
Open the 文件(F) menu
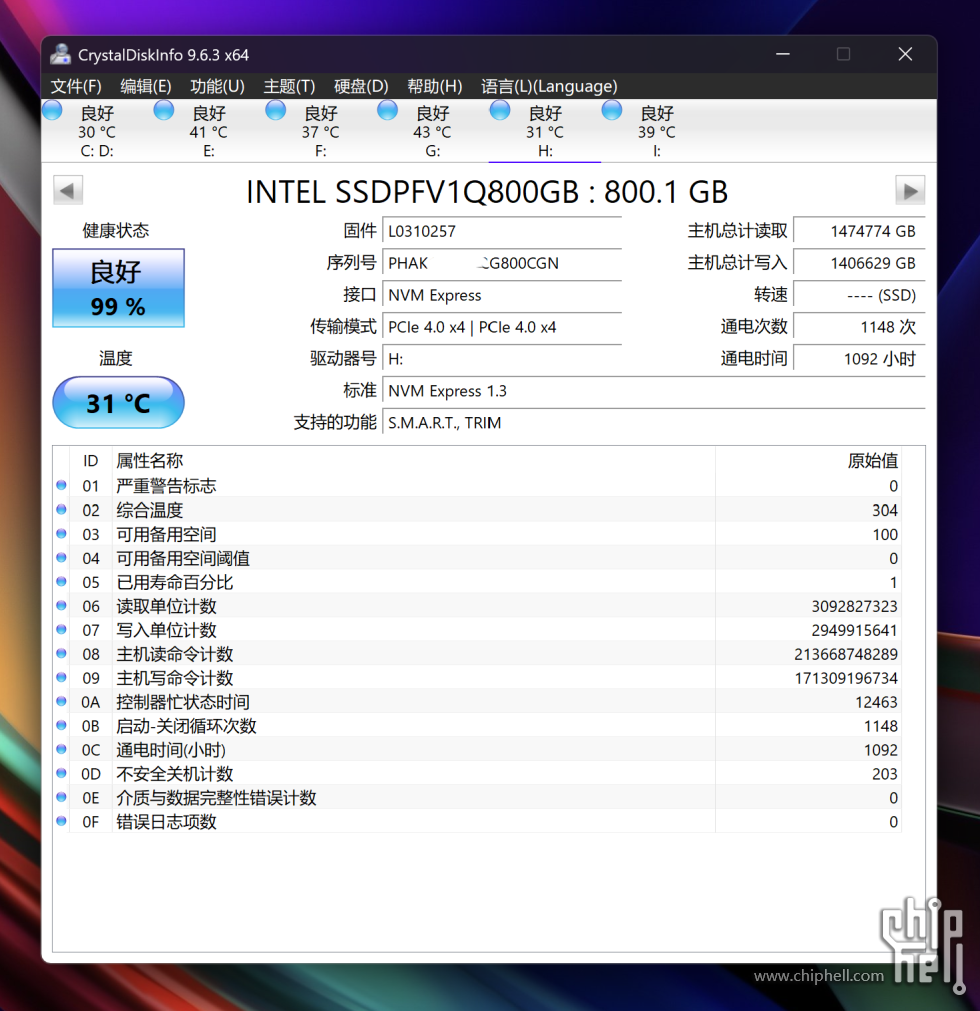[76, 86]
